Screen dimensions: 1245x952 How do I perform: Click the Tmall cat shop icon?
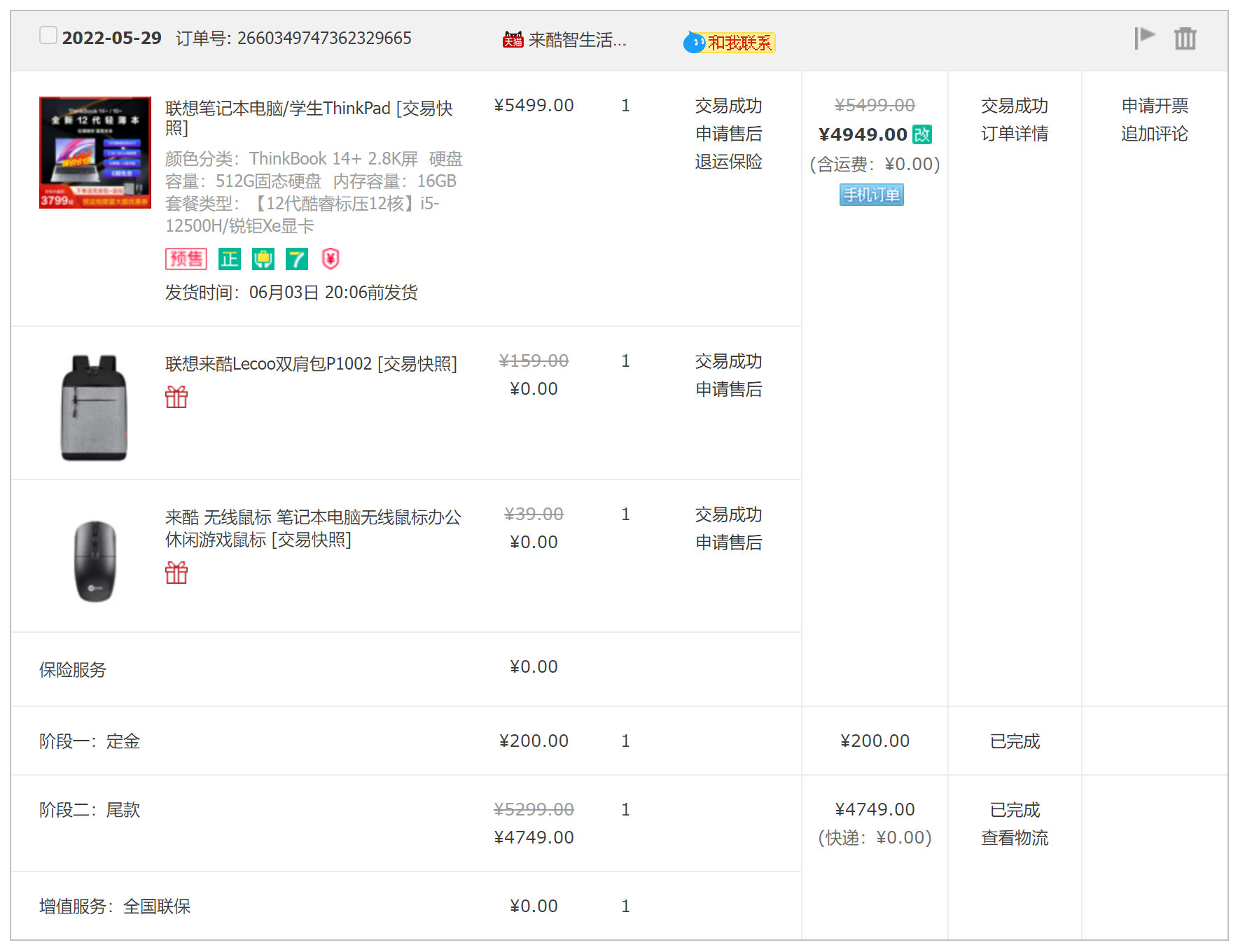coord(513,40)
